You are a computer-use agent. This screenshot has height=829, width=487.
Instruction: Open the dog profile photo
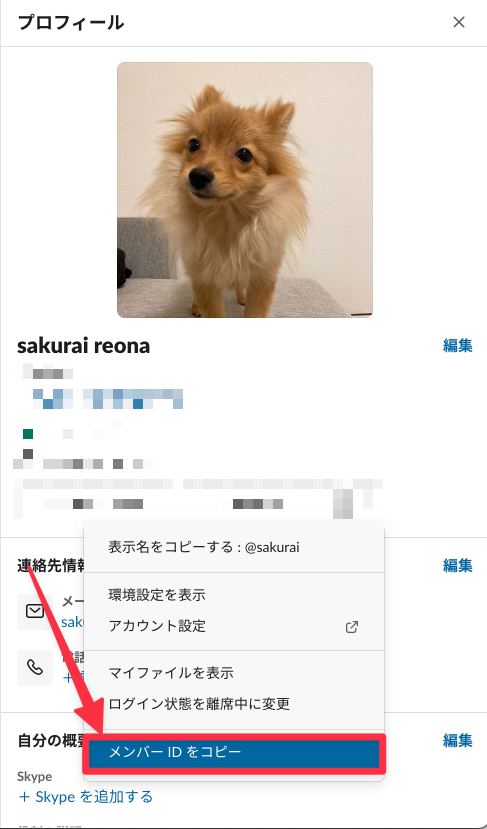(x=245, y=190)
